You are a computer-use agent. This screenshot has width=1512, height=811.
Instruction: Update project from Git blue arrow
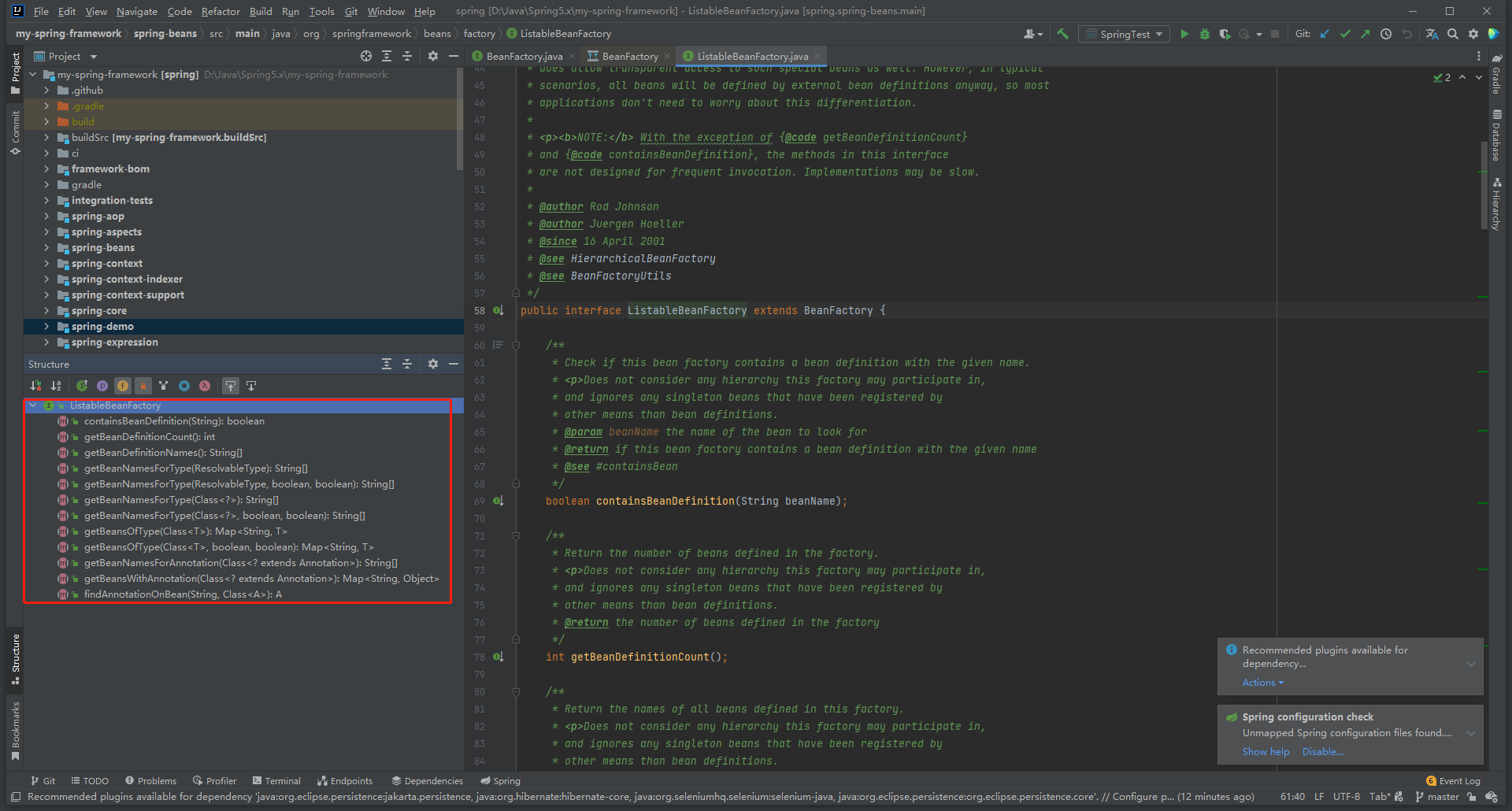[1325, 34]
